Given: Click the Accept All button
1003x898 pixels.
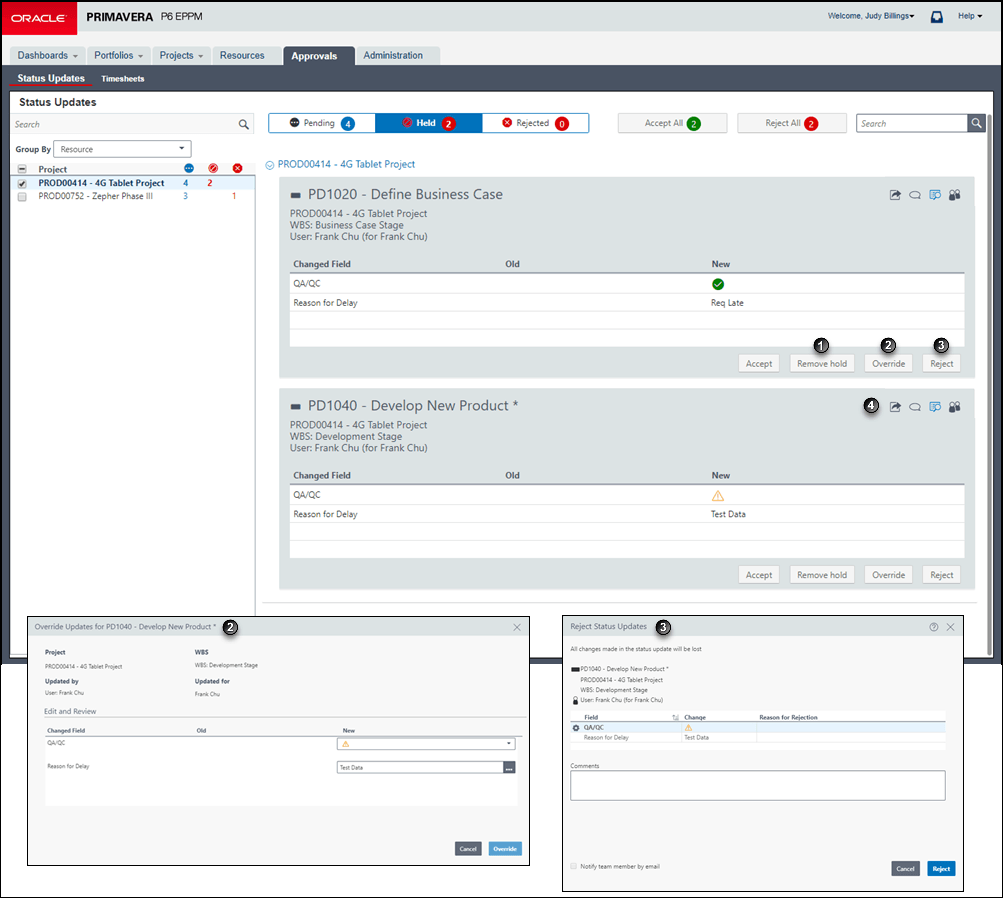Looking at the screenshot, I should pos(672,123).
